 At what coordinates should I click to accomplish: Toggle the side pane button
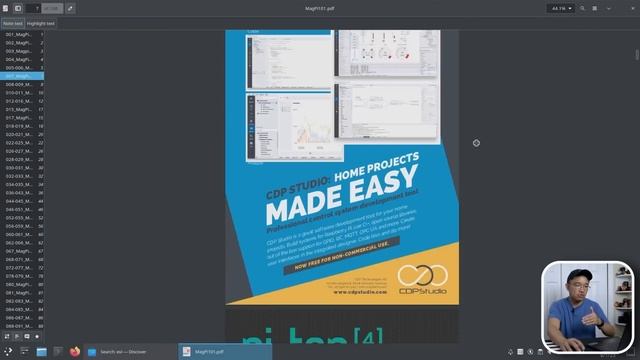tap(18, 8)
